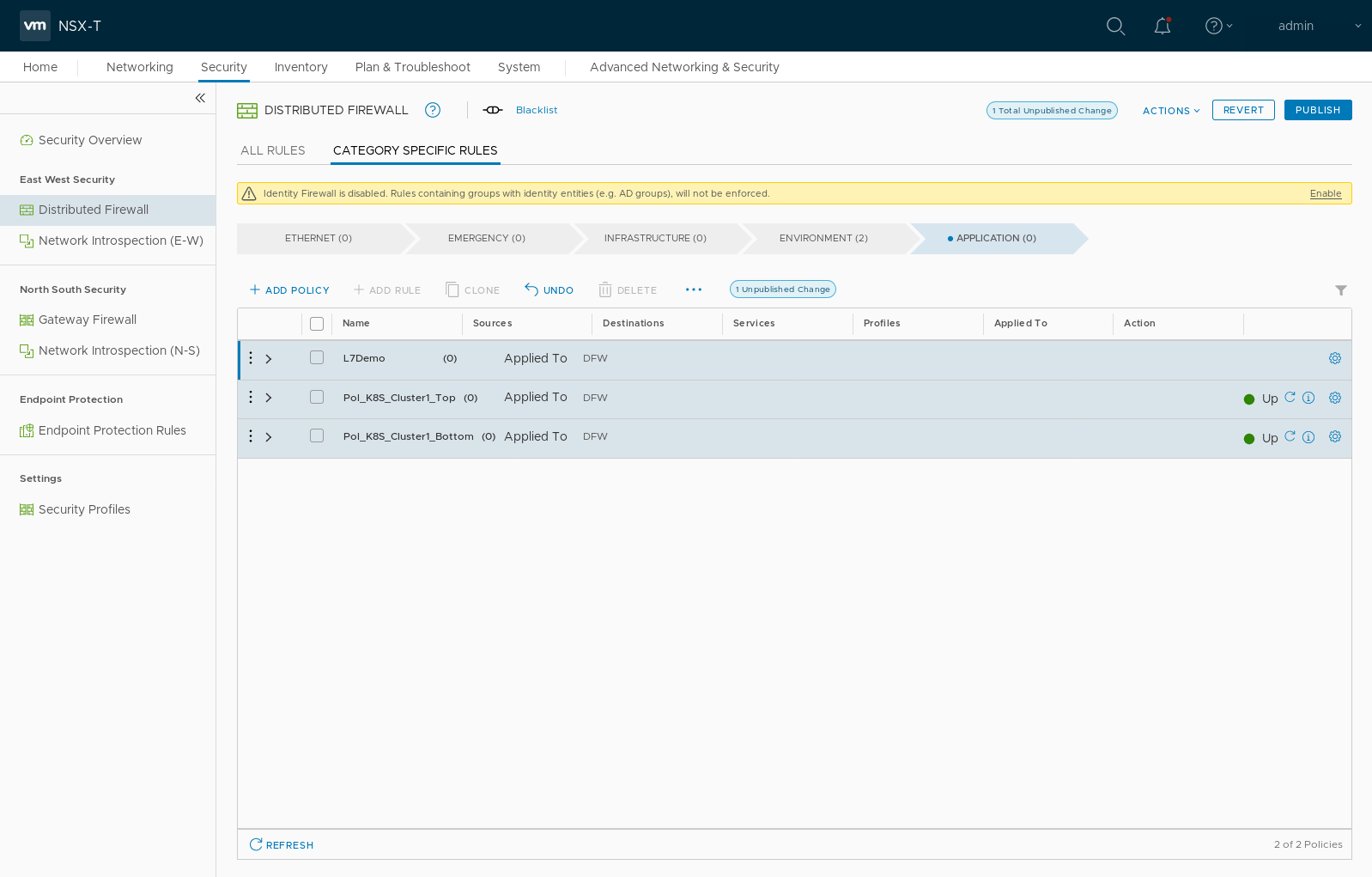Click the 1 Total Unpublished Change badge

1052,111
